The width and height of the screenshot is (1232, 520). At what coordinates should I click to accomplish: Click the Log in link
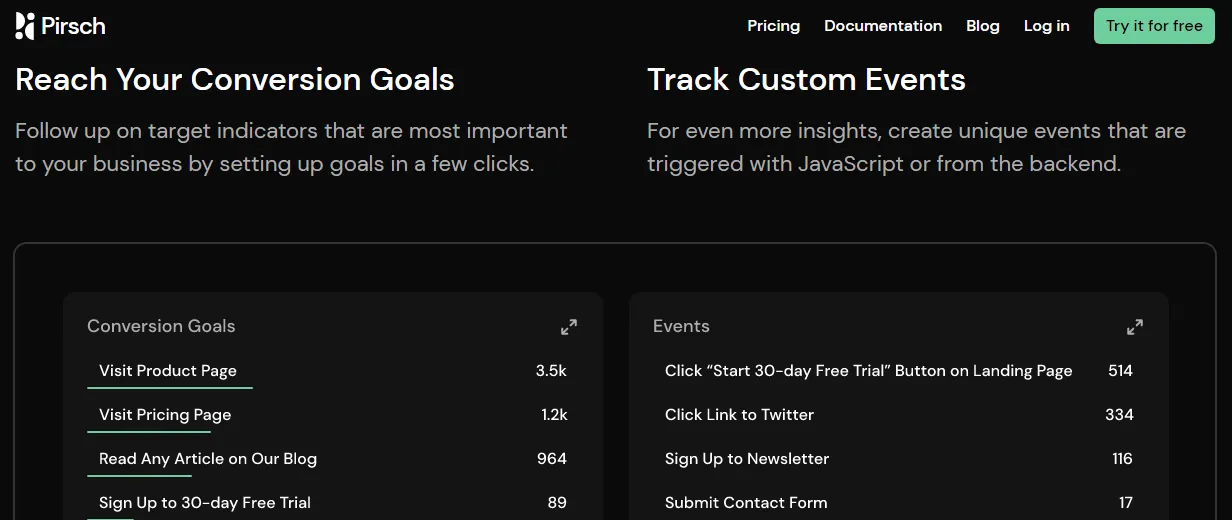point(1047,26)
